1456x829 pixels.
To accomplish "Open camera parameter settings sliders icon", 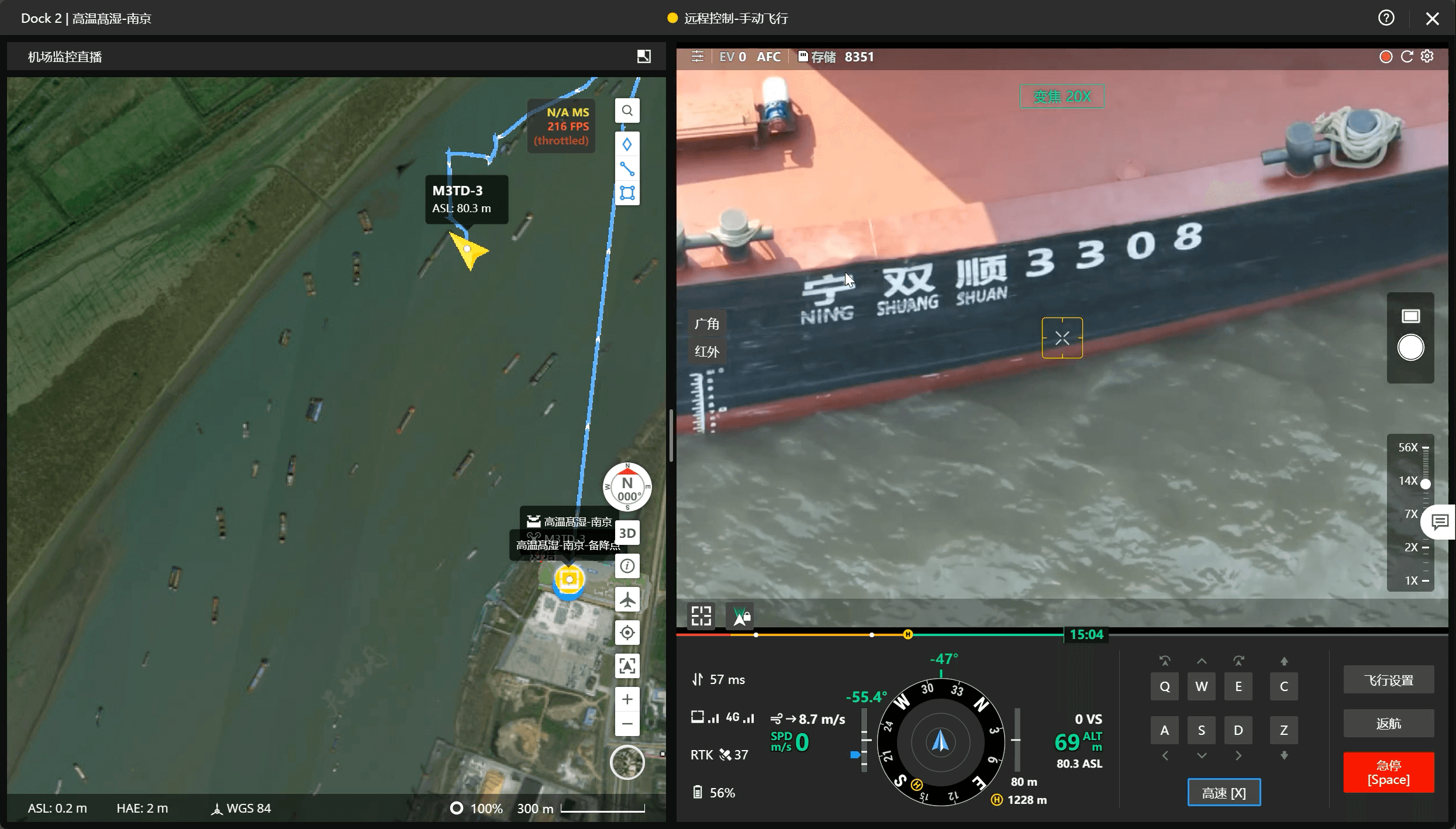I will click(697, 57).
